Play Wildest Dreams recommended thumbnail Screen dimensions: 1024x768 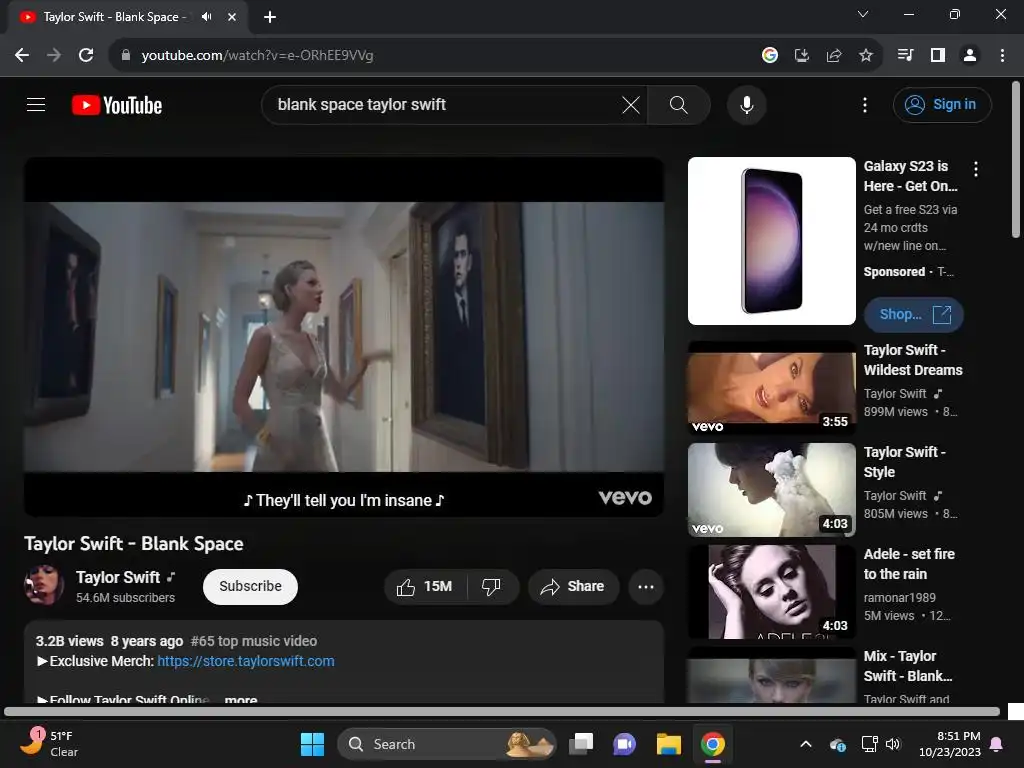[771, 388]
